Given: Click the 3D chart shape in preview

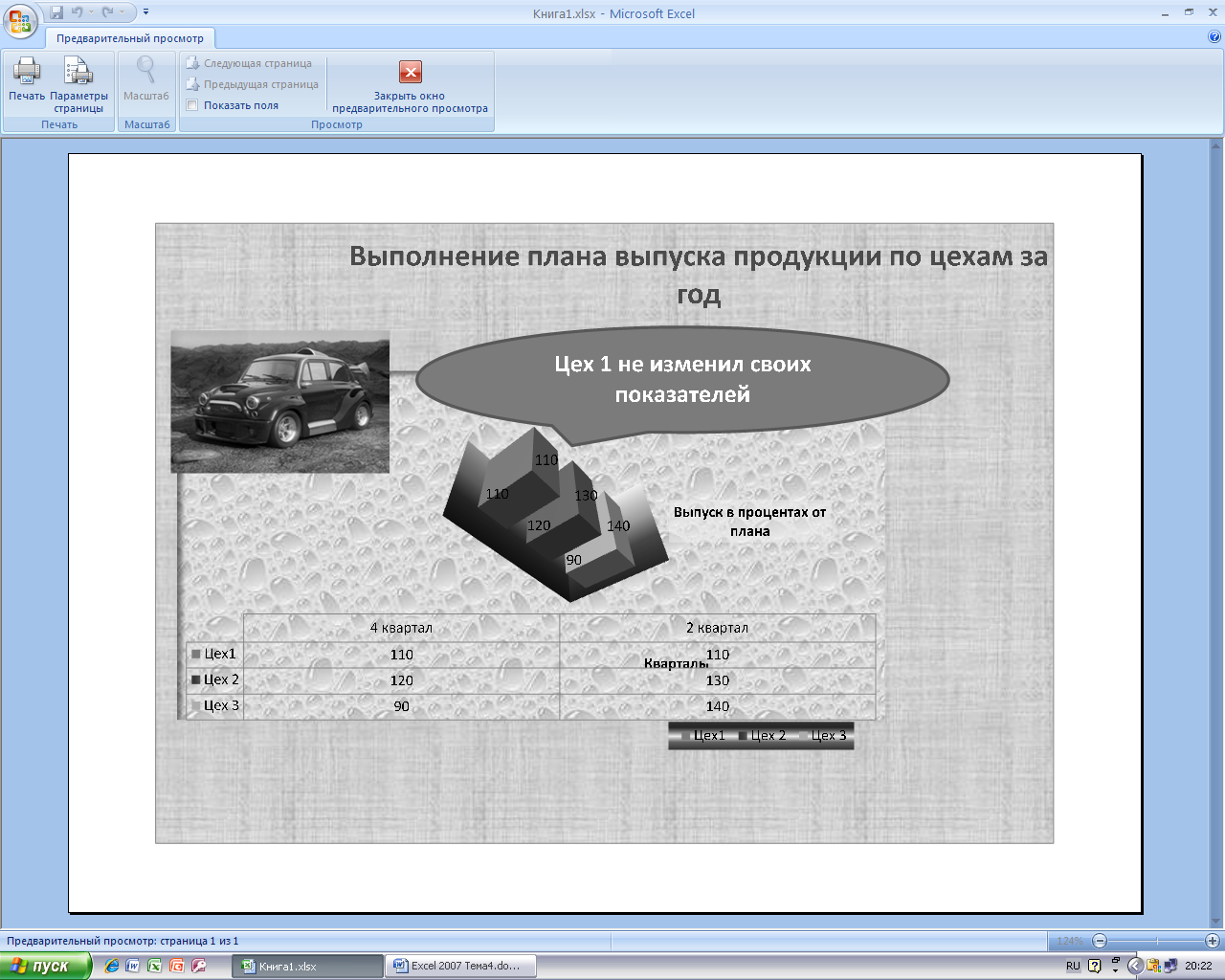Looking at the screenshot, I should (x=555, y=515).
